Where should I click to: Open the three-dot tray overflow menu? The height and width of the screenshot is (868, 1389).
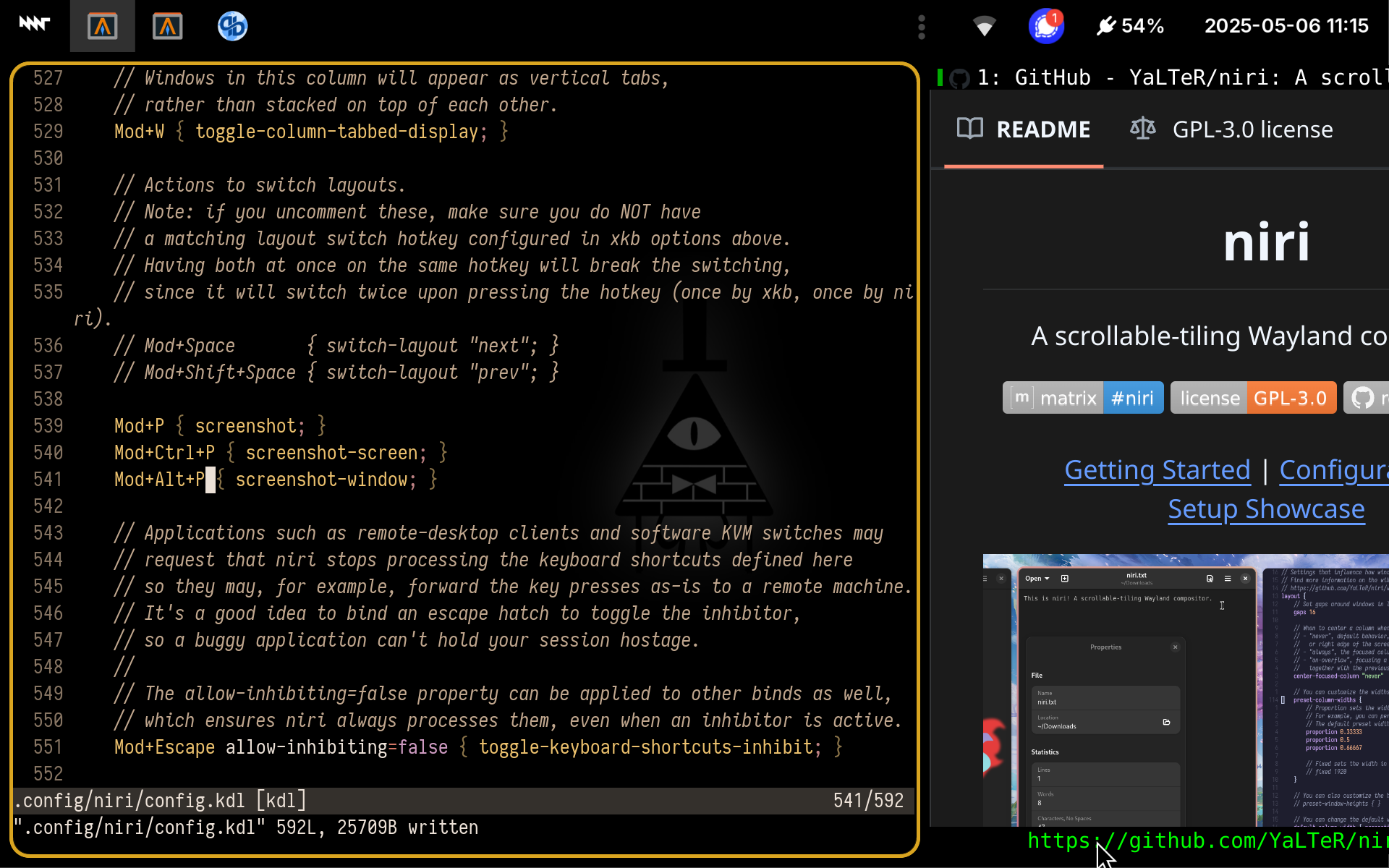coord(921,27)
